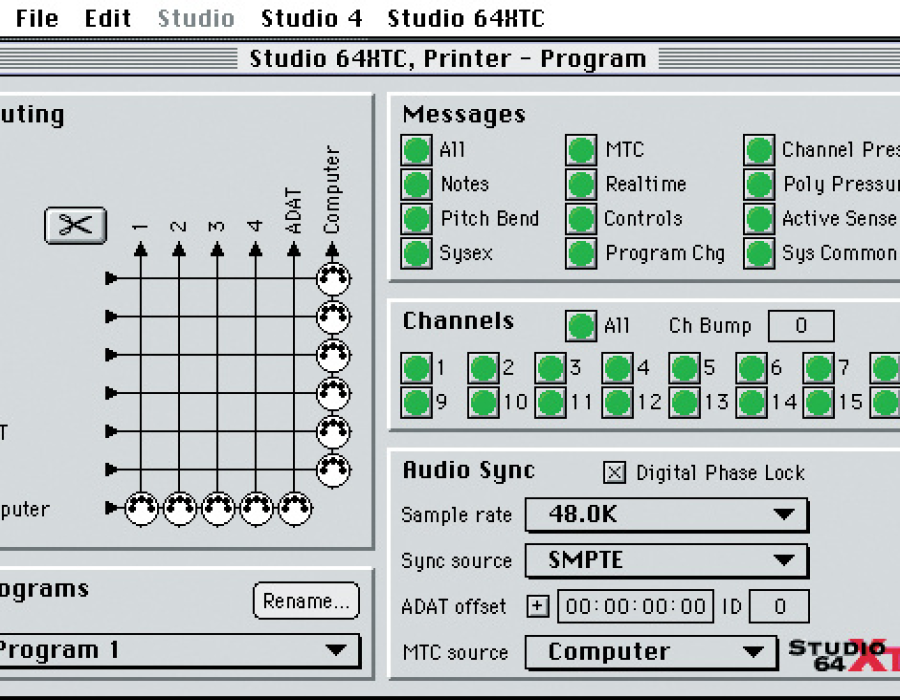Click the Rename... button
The height and width of the screenshot is (700, 900).
point(307,601)
